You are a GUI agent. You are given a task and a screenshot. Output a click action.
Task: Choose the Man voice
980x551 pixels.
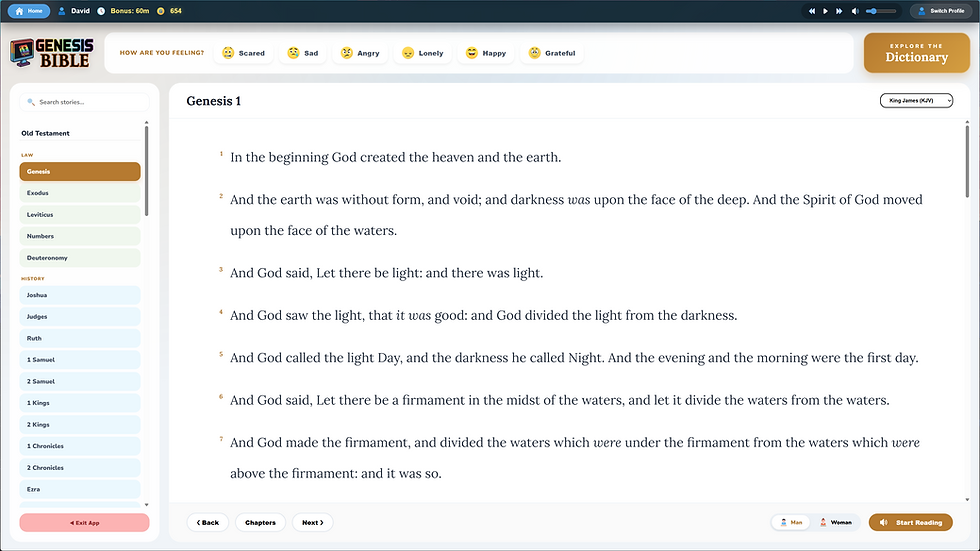coord(791,522)
